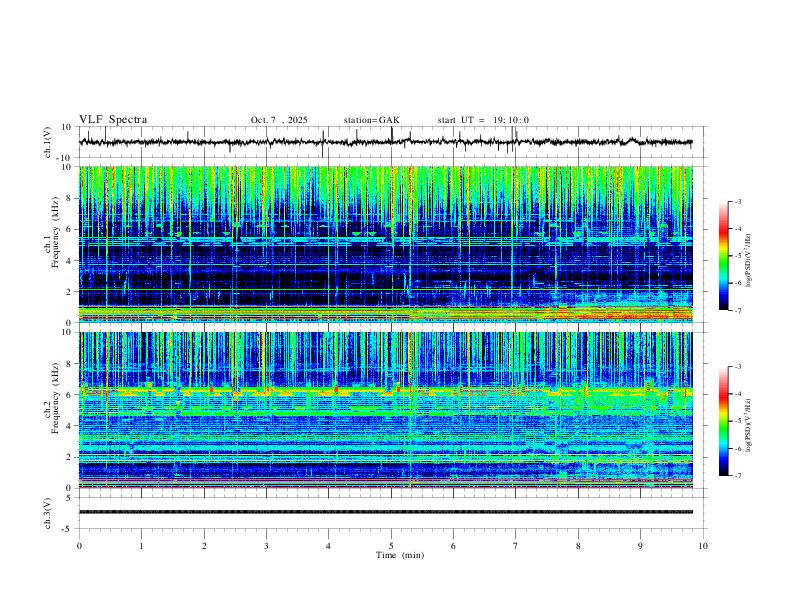Click the ch.1 voltage waveform trace
Viewport: 792px width, 612px height.
[x=386, y=142]
